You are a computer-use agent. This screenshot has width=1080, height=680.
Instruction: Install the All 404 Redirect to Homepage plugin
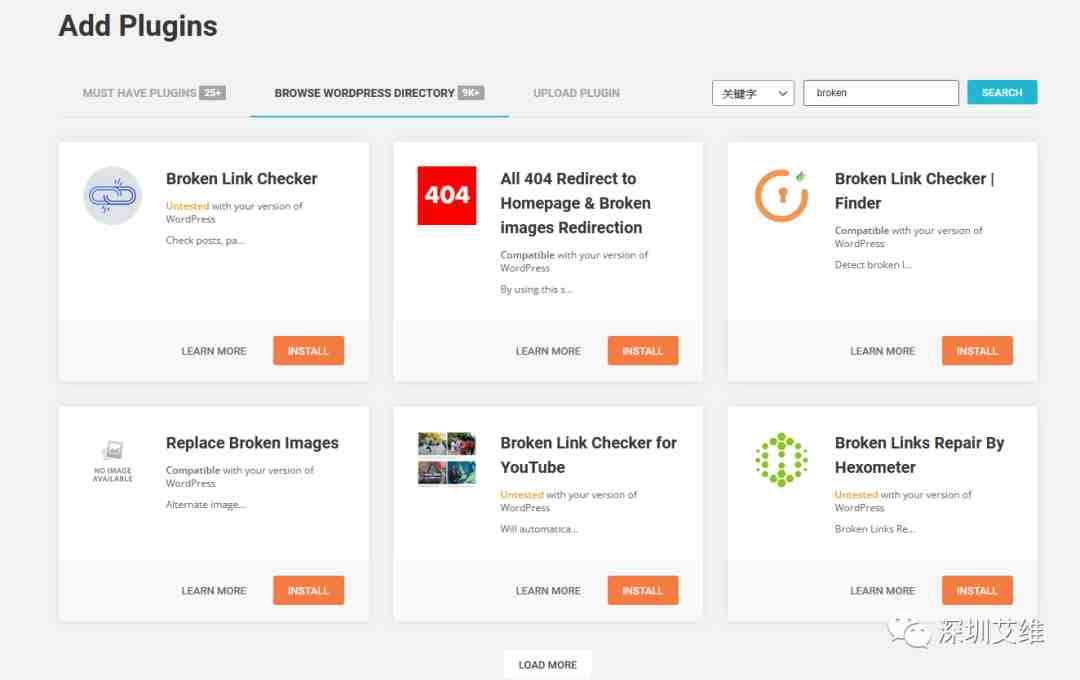[643, 351]
